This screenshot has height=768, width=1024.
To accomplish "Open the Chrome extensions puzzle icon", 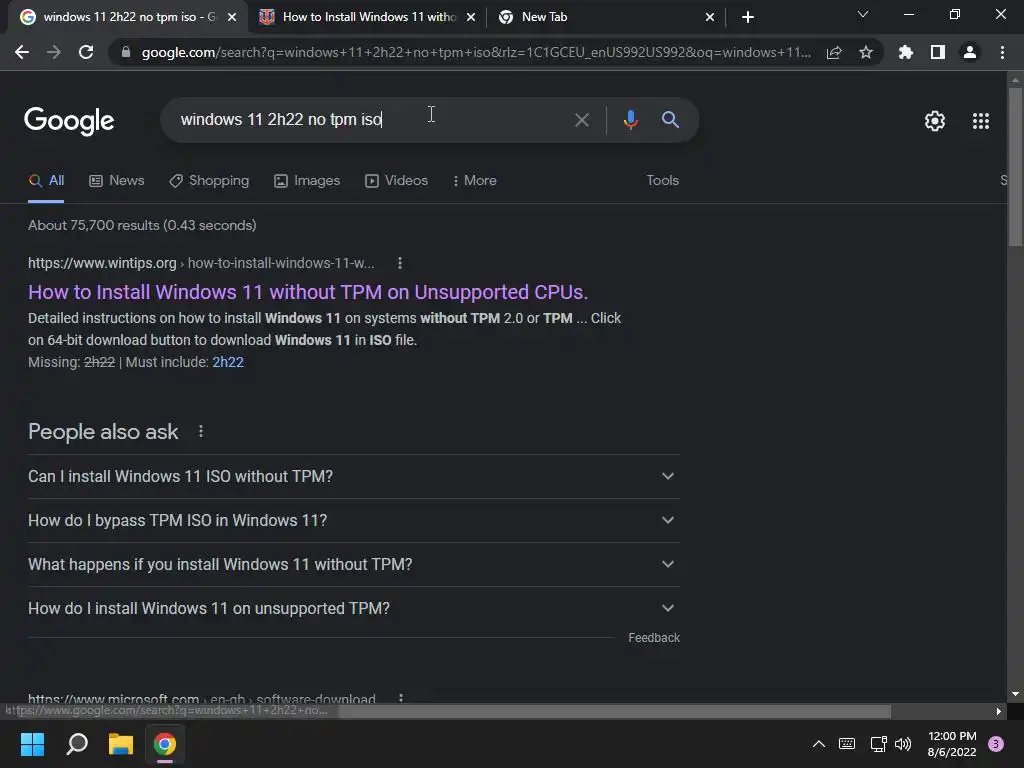I will coord(906,52).
